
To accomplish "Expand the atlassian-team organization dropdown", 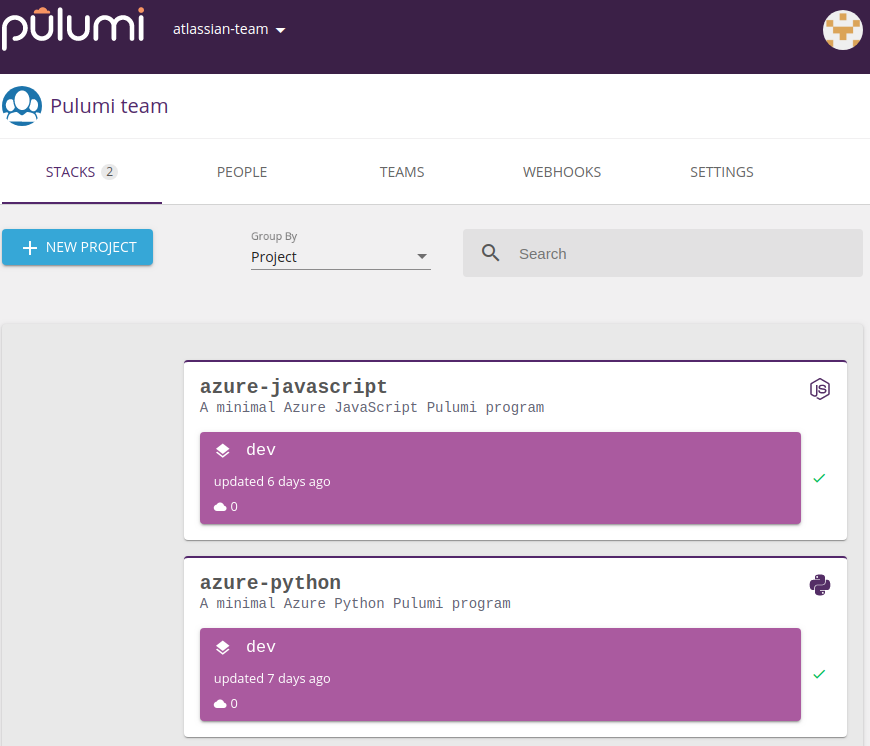I will (230, 29).
